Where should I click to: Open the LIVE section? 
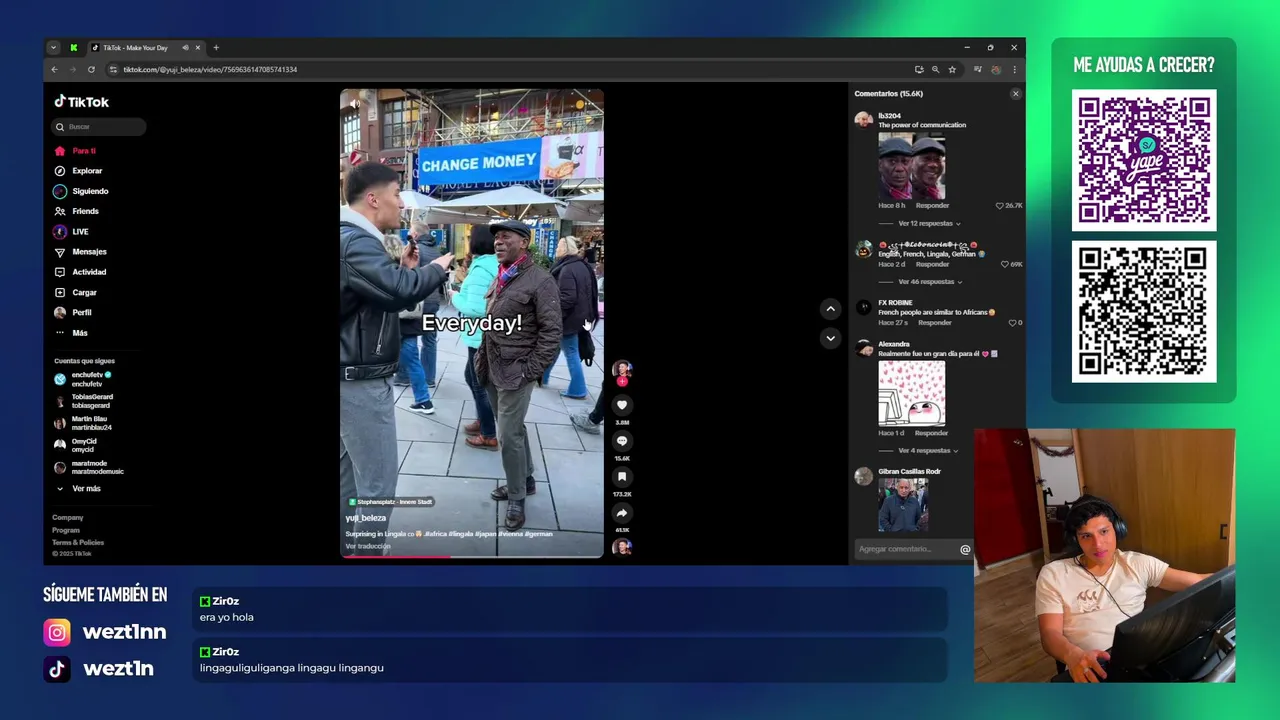71,232
